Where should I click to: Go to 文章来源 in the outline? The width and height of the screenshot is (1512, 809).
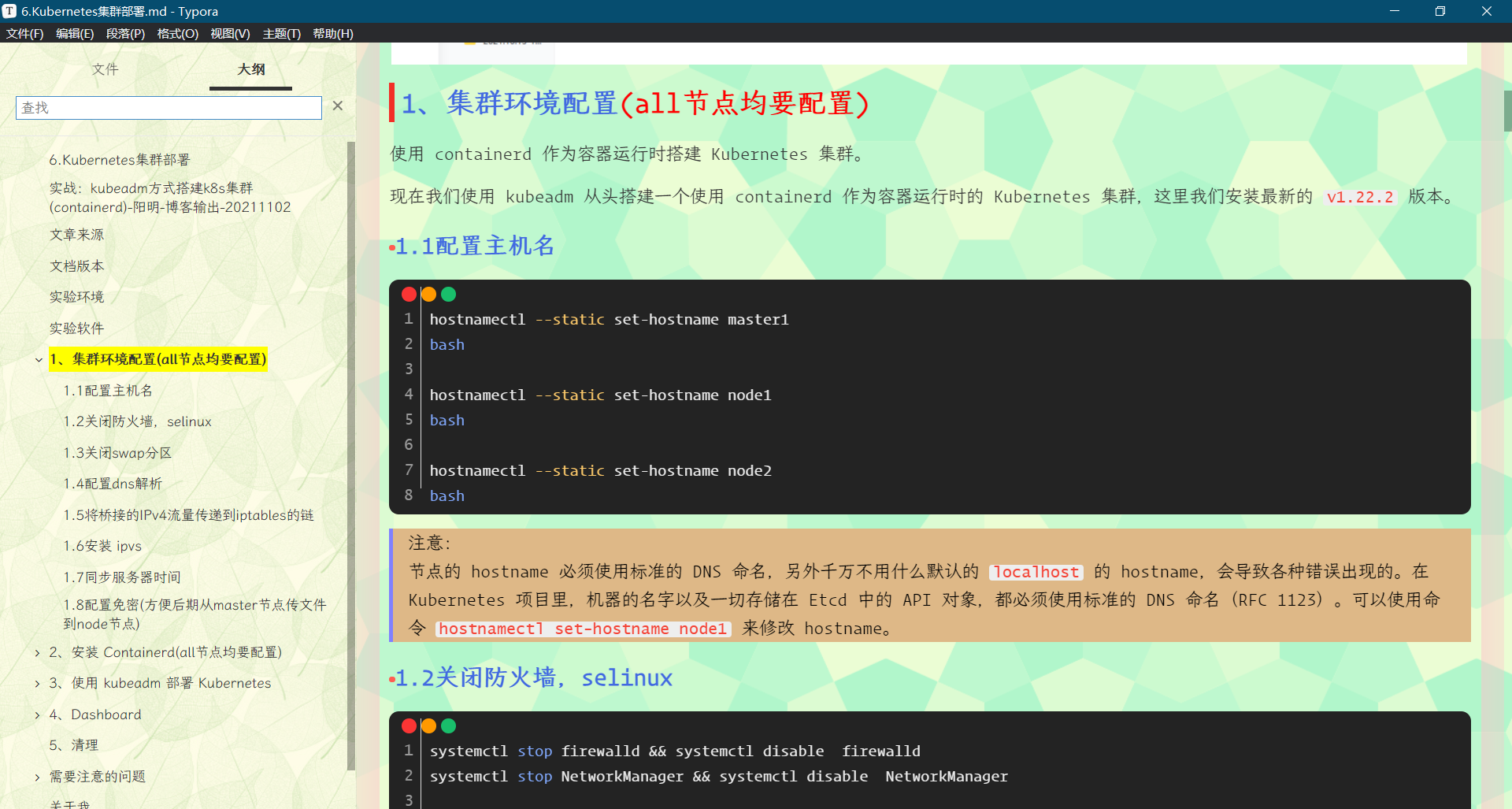[x=76, y=235]
